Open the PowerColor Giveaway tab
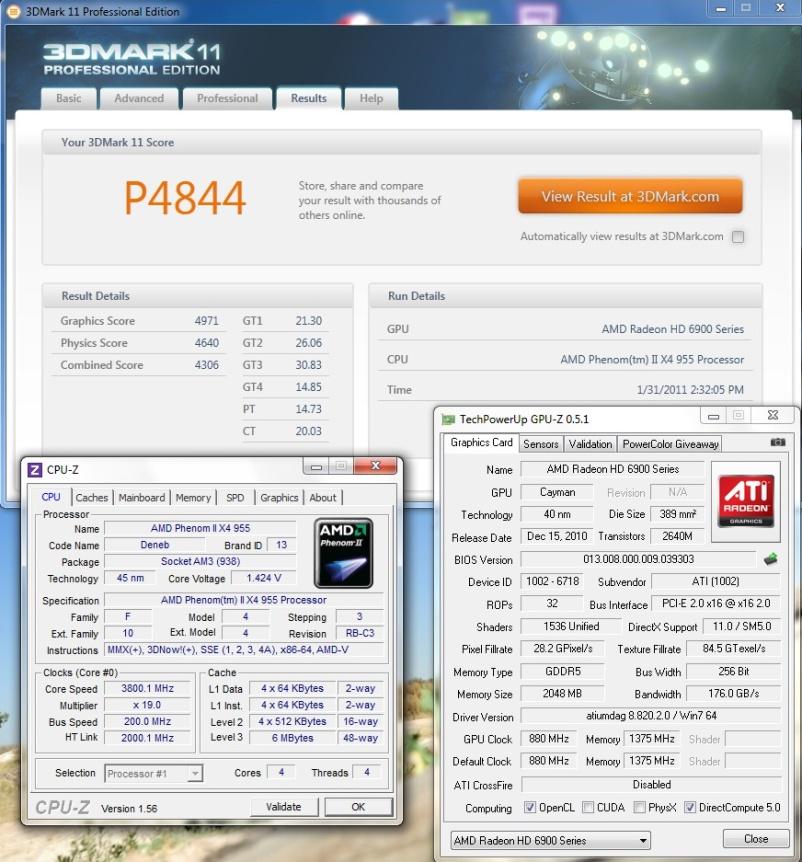802x862 pixels. pos(670,444)
